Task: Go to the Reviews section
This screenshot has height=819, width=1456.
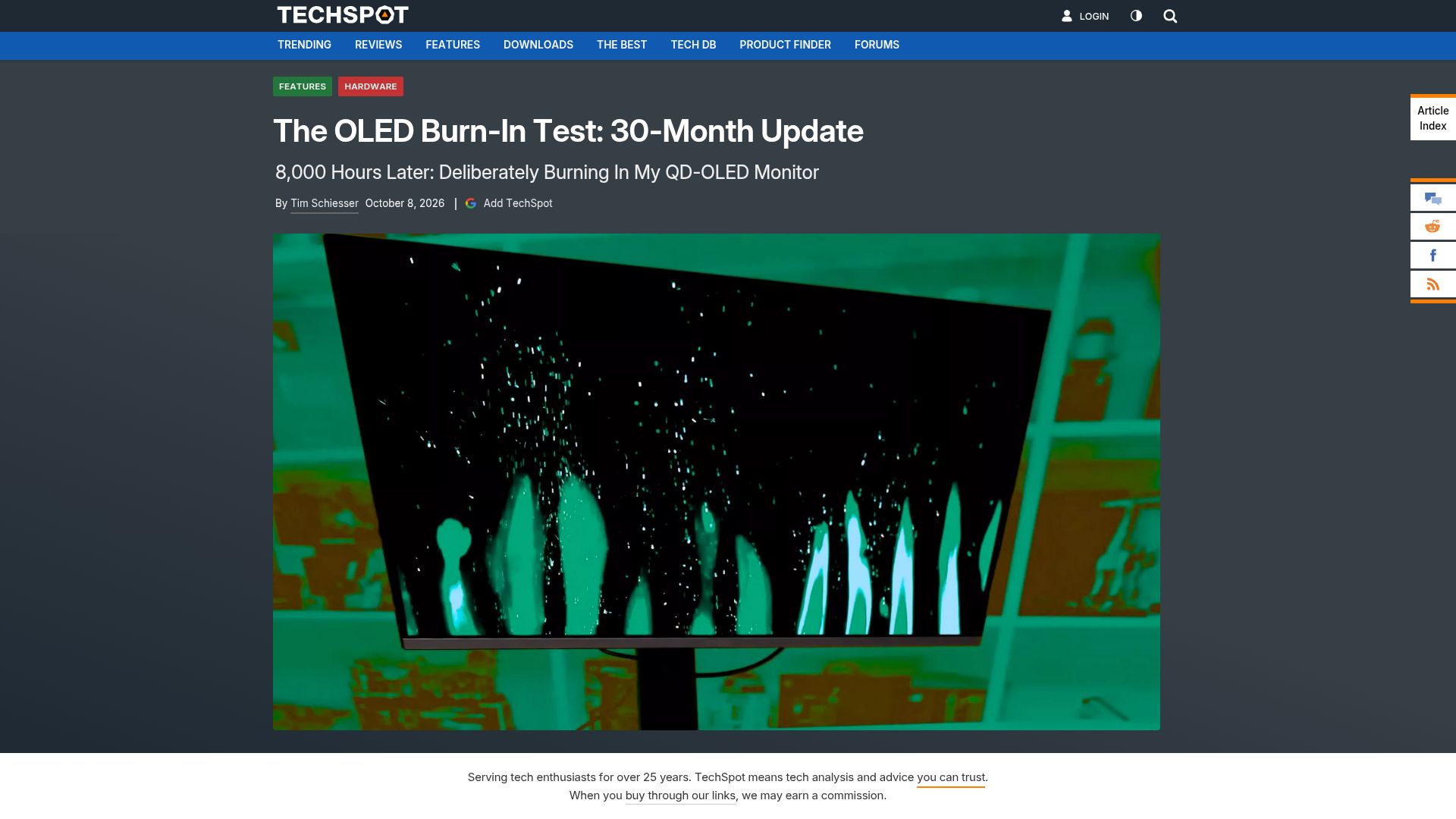Action: coord(378,45)
